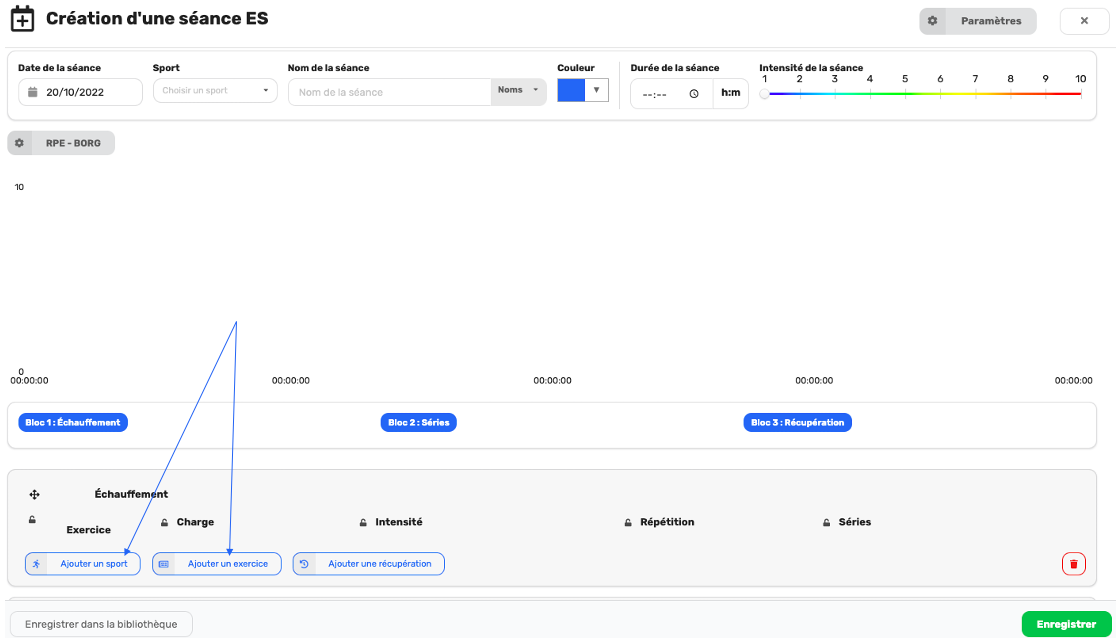
Task: Click Enregistrer dans la bibliothèque
Action: point(101,624)
